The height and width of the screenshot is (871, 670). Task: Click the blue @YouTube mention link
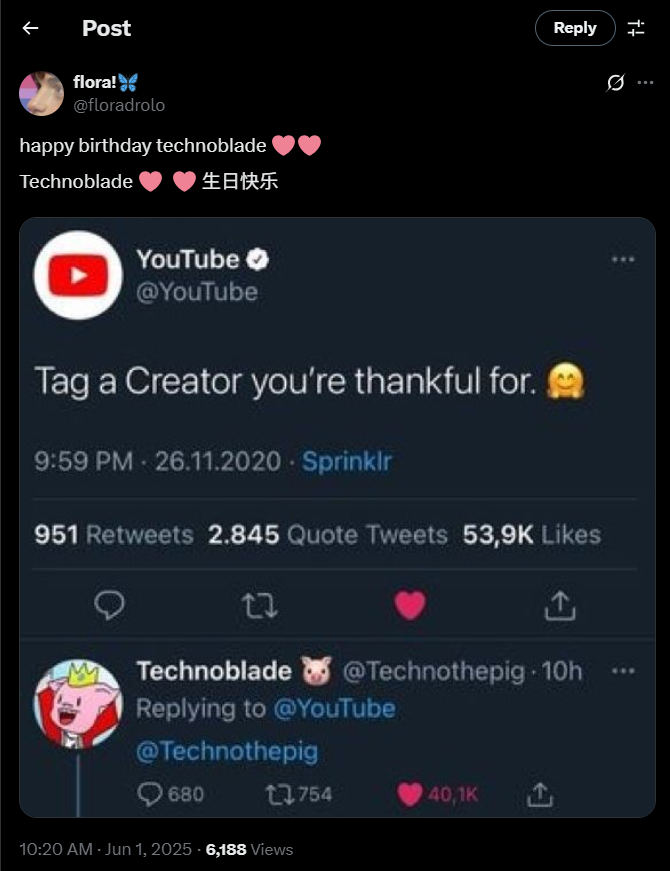click(333, 709)
